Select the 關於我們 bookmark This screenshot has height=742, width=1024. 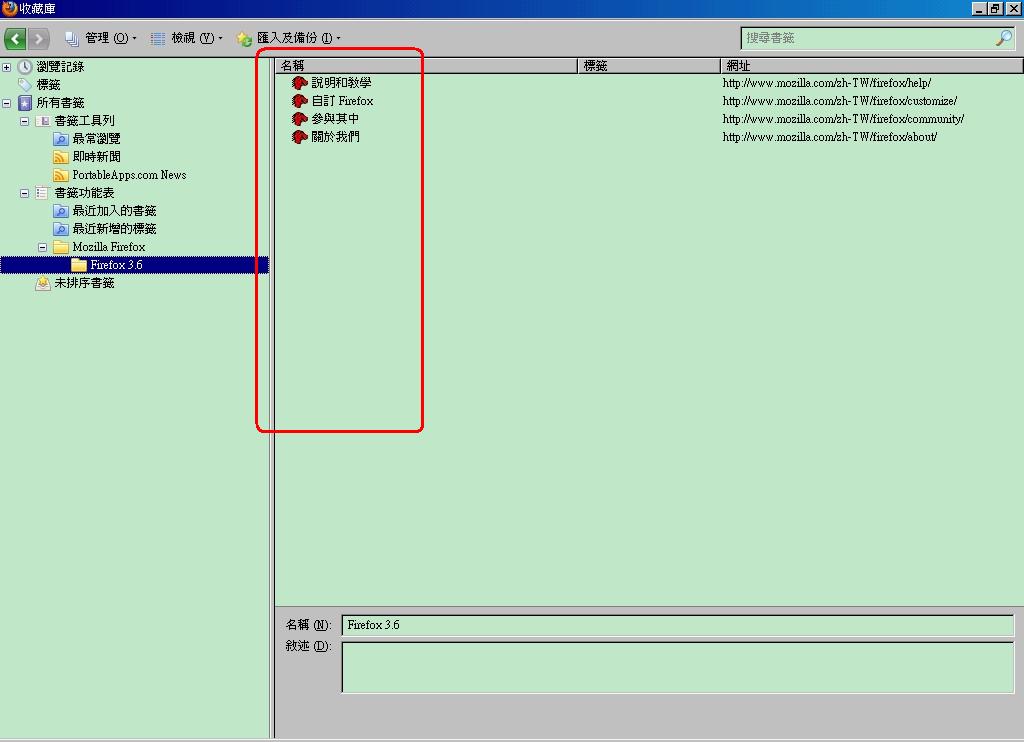pyautogui.click(x=335, y=137)
